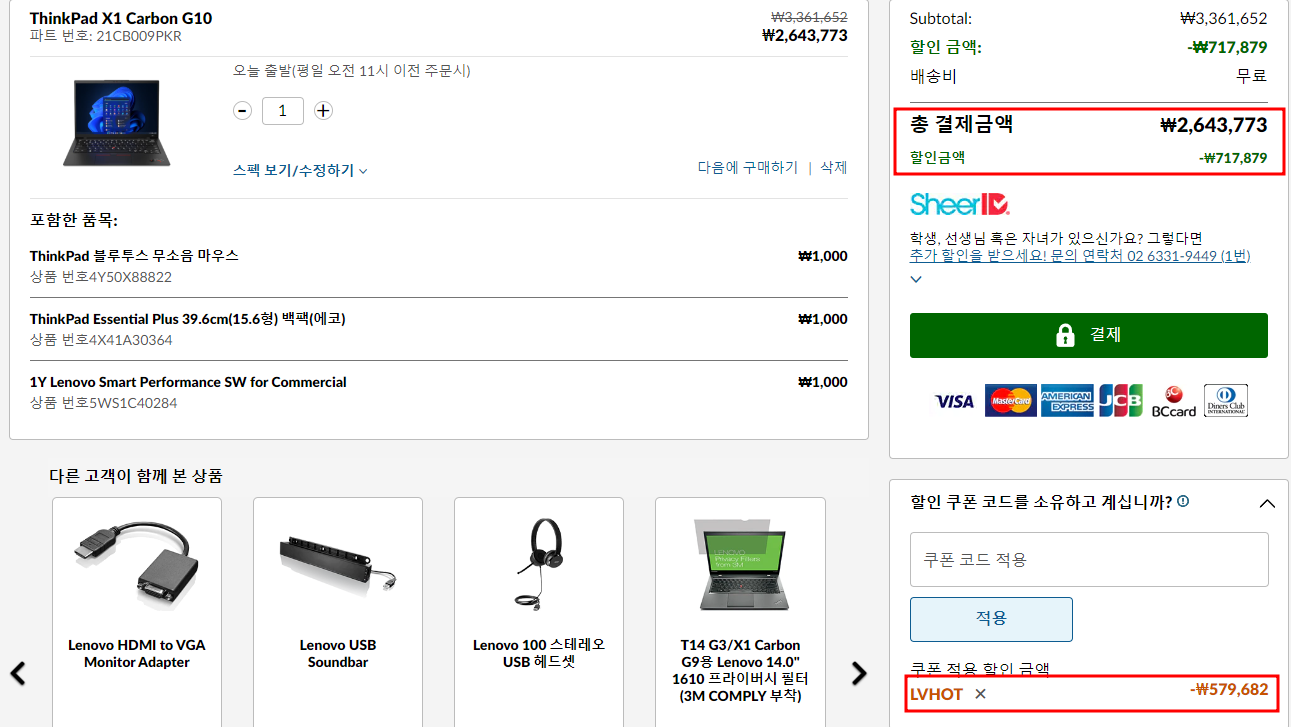Click 다음에 구매하기 link
Image resolution: width=1291 pixels, height=727 pixels.
click(748, 167)
